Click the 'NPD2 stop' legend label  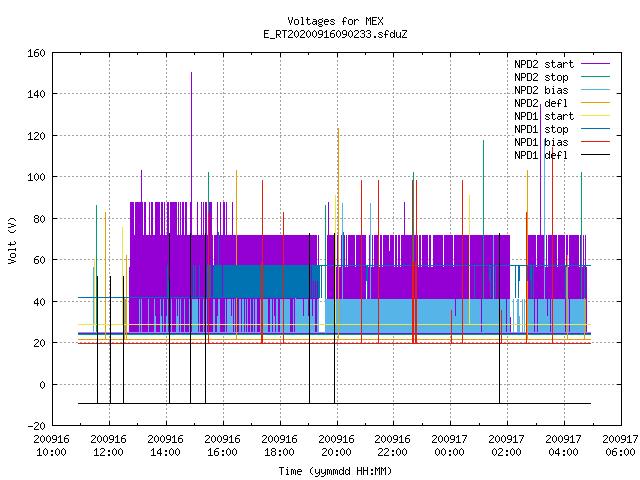pyautogui.click(x=541, y=77)
